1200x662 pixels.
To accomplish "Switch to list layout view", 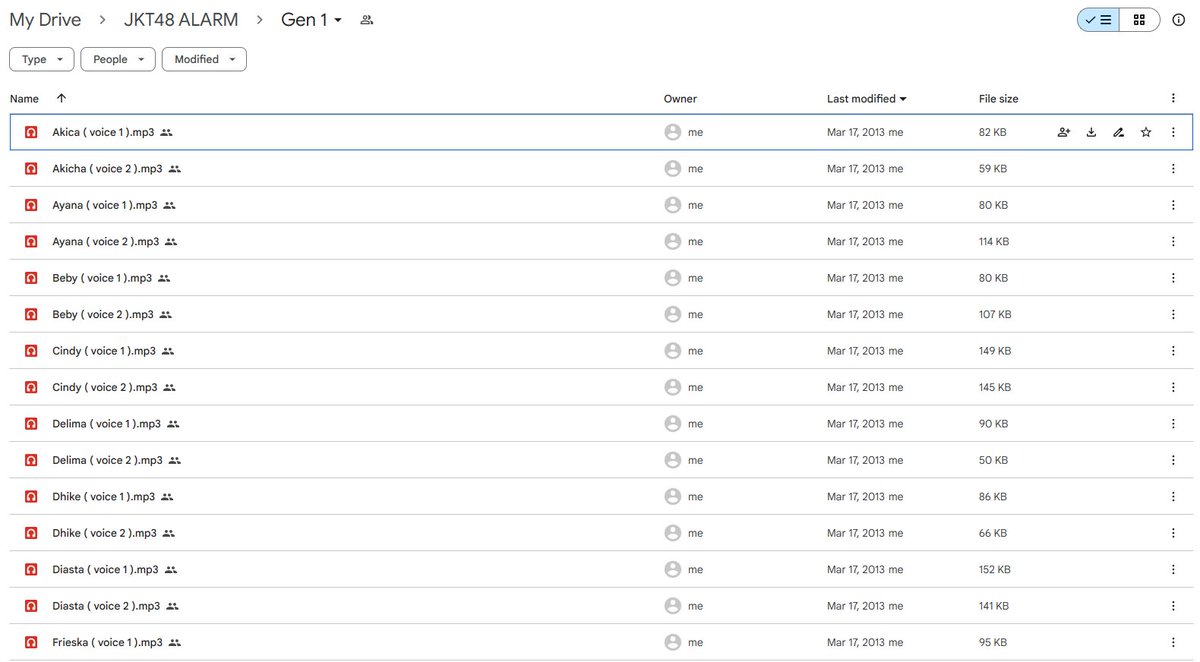I will 1098,20.
